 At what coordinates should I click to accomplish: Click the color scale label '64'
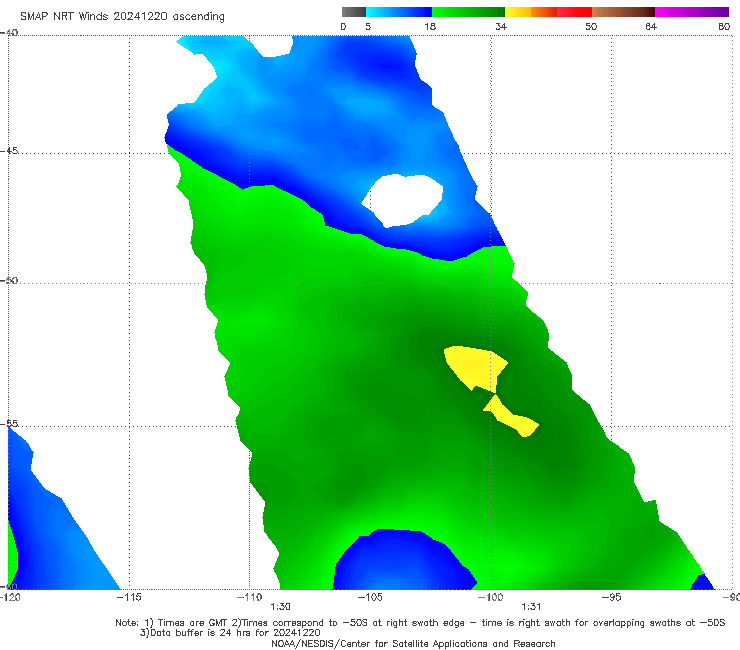(x=651, y=26)
